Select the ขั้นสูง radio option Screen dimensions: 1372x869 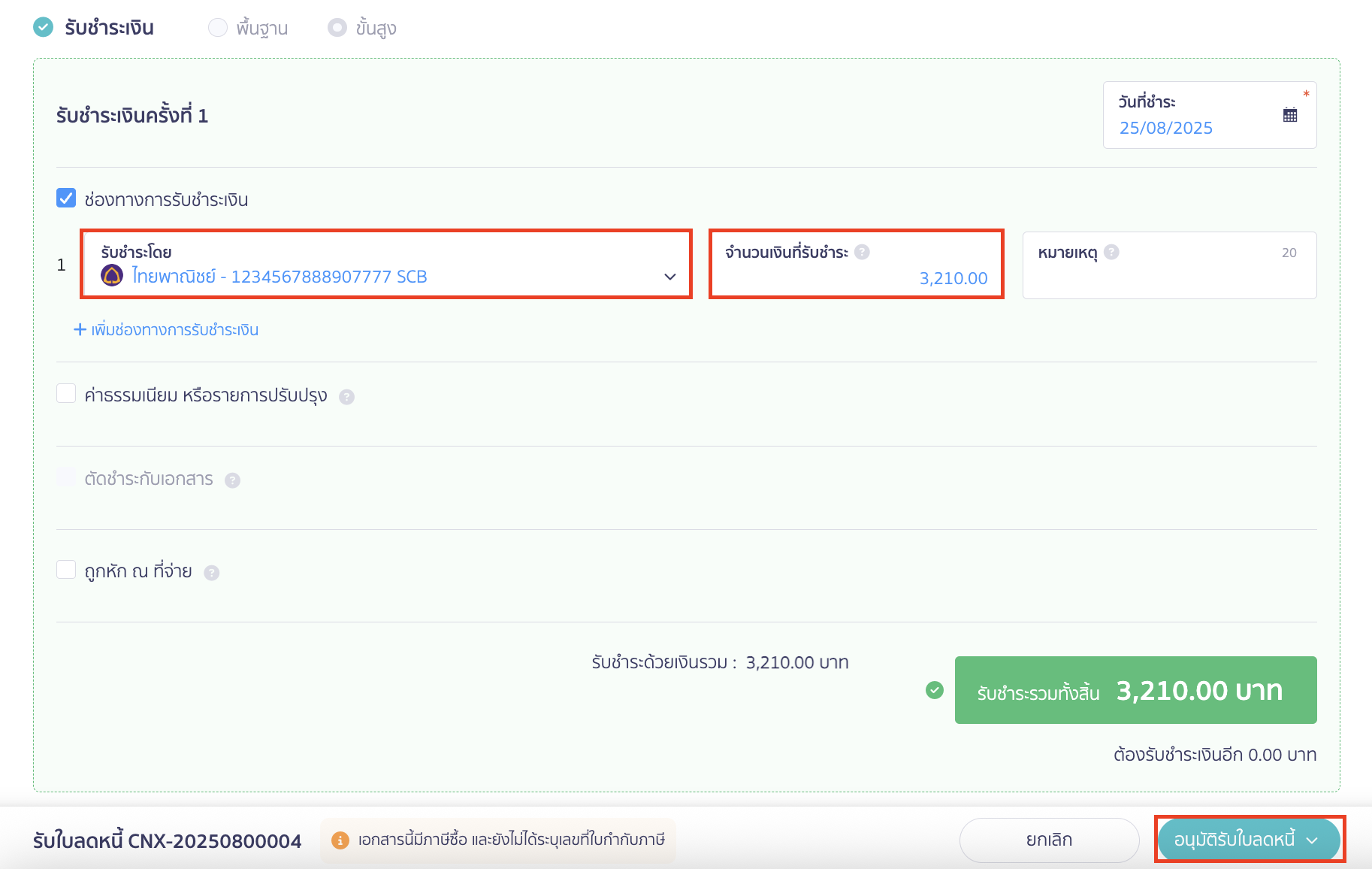coord(337,28)
